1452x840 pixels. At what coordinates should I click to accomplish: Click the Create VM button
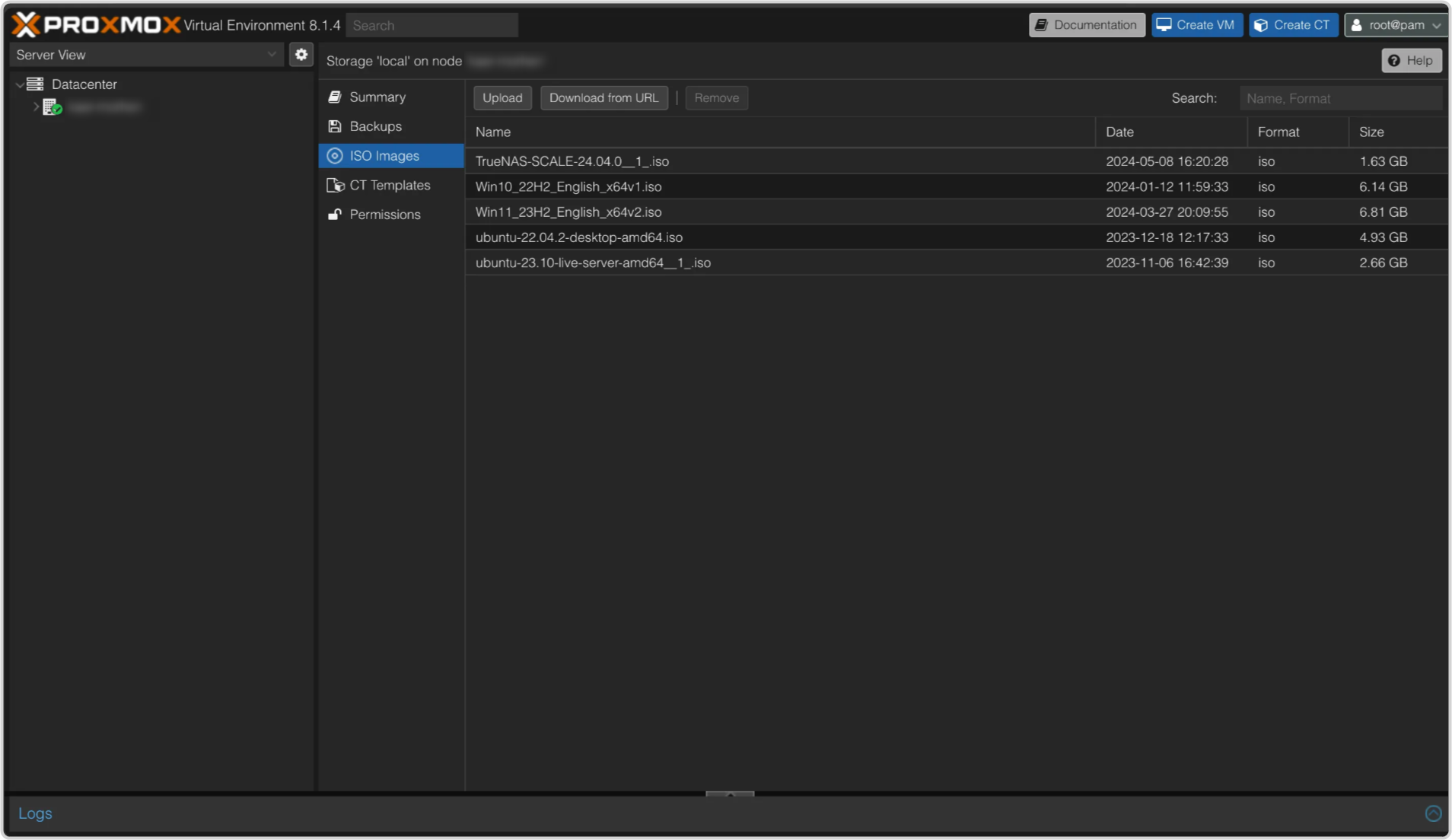[x=1196, y=25]
